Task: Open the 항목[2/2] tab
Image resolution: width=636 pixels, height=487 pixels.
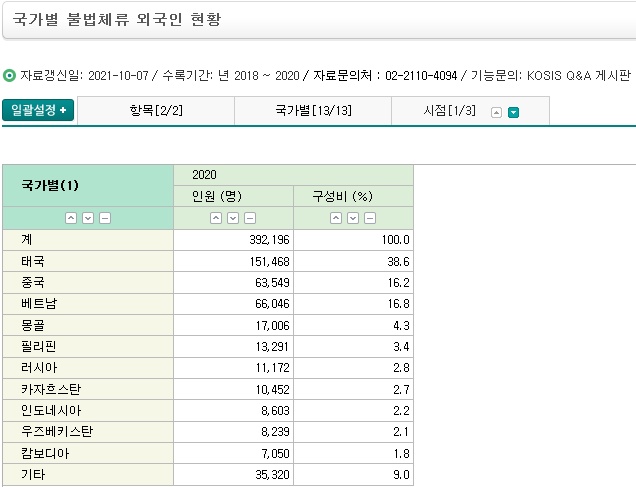Action: coord(155,111)
